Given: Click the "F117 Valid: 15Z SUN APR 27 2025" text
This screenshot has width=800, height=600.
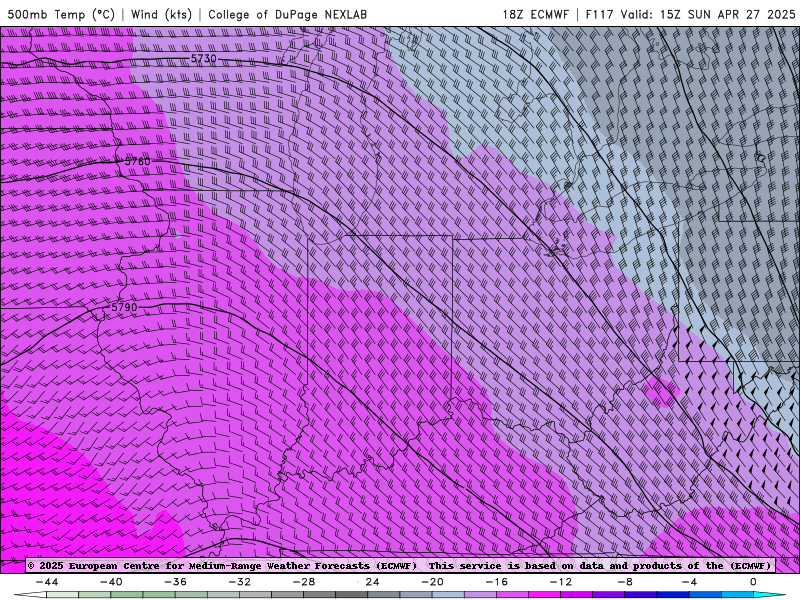Looking at the screenshot, I should pos(690,14).
